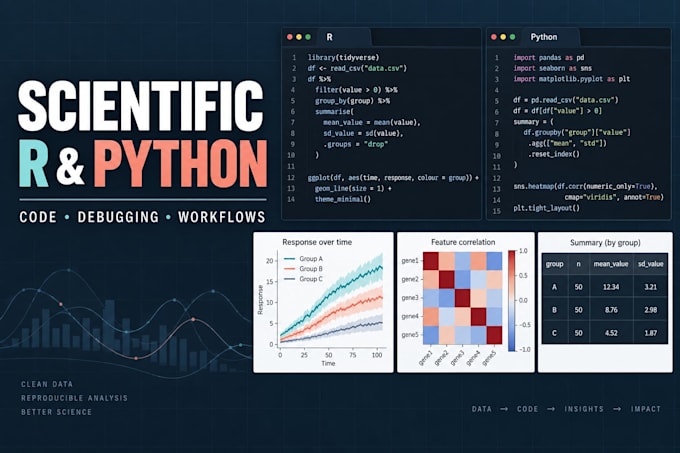Click the group_by(group) line
The width and height of the screenshot is (680, 453).
[352, 101]
